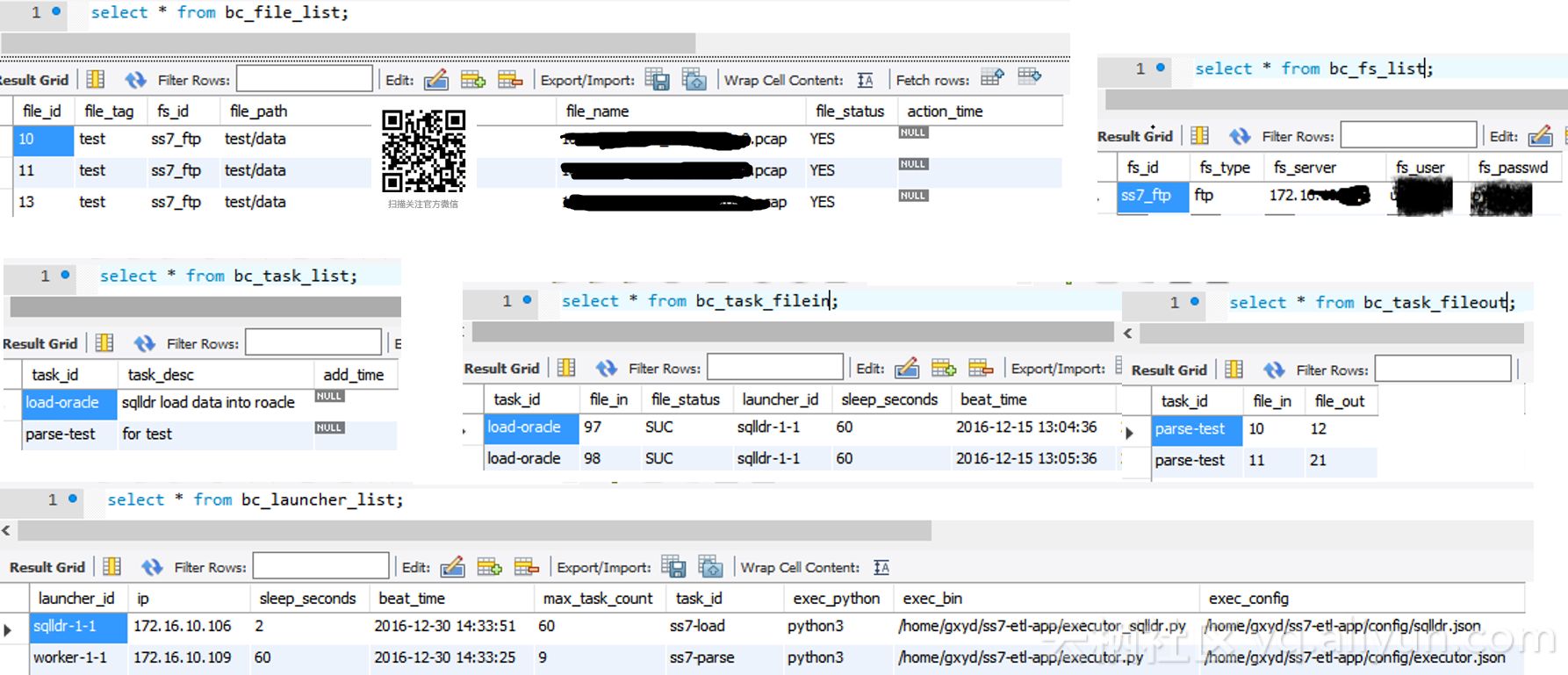Refresh bc_file_list result grid

point(135,80)
